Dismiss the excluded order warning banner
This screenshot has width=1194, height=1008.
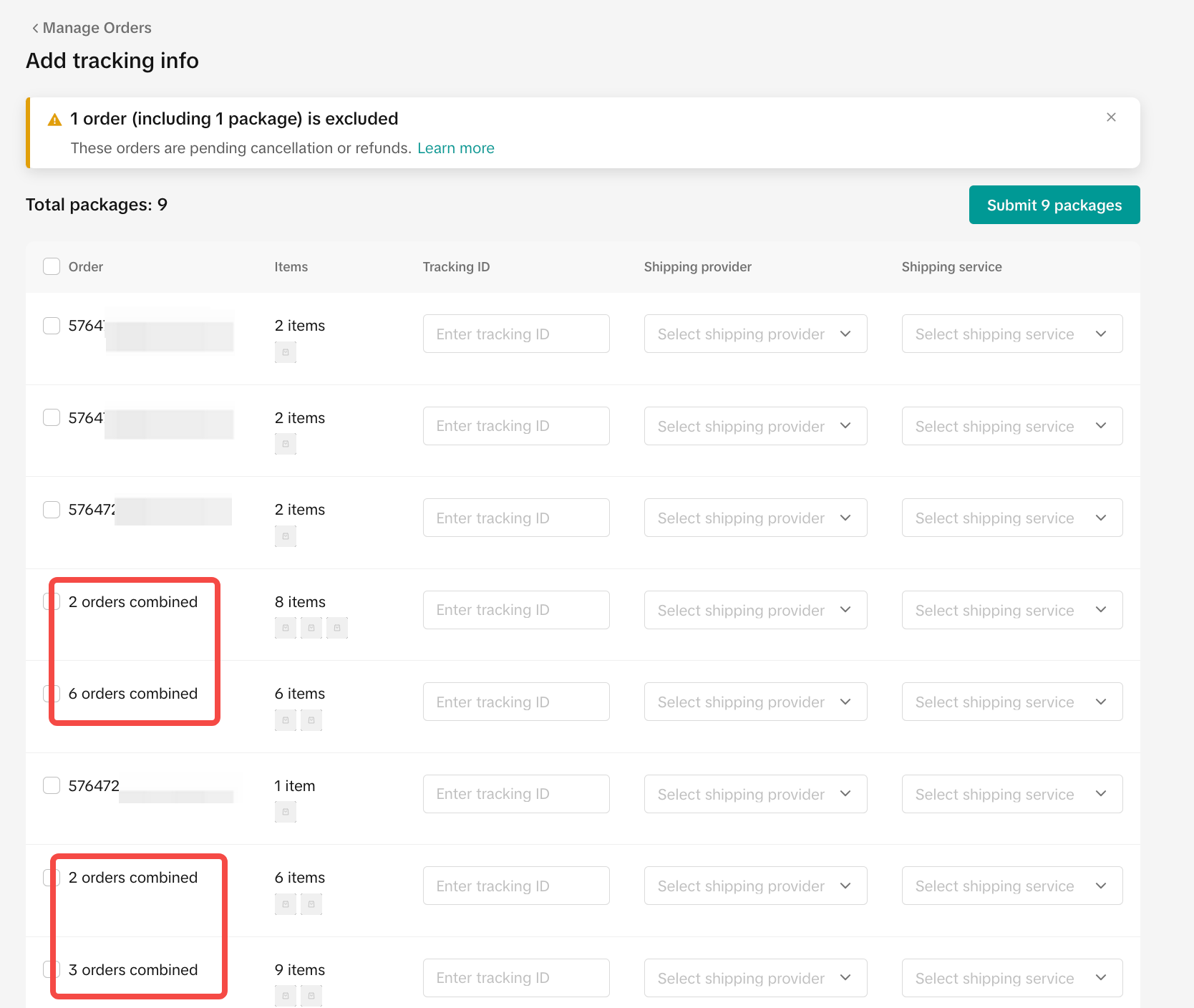click(x=1111, y=117)
